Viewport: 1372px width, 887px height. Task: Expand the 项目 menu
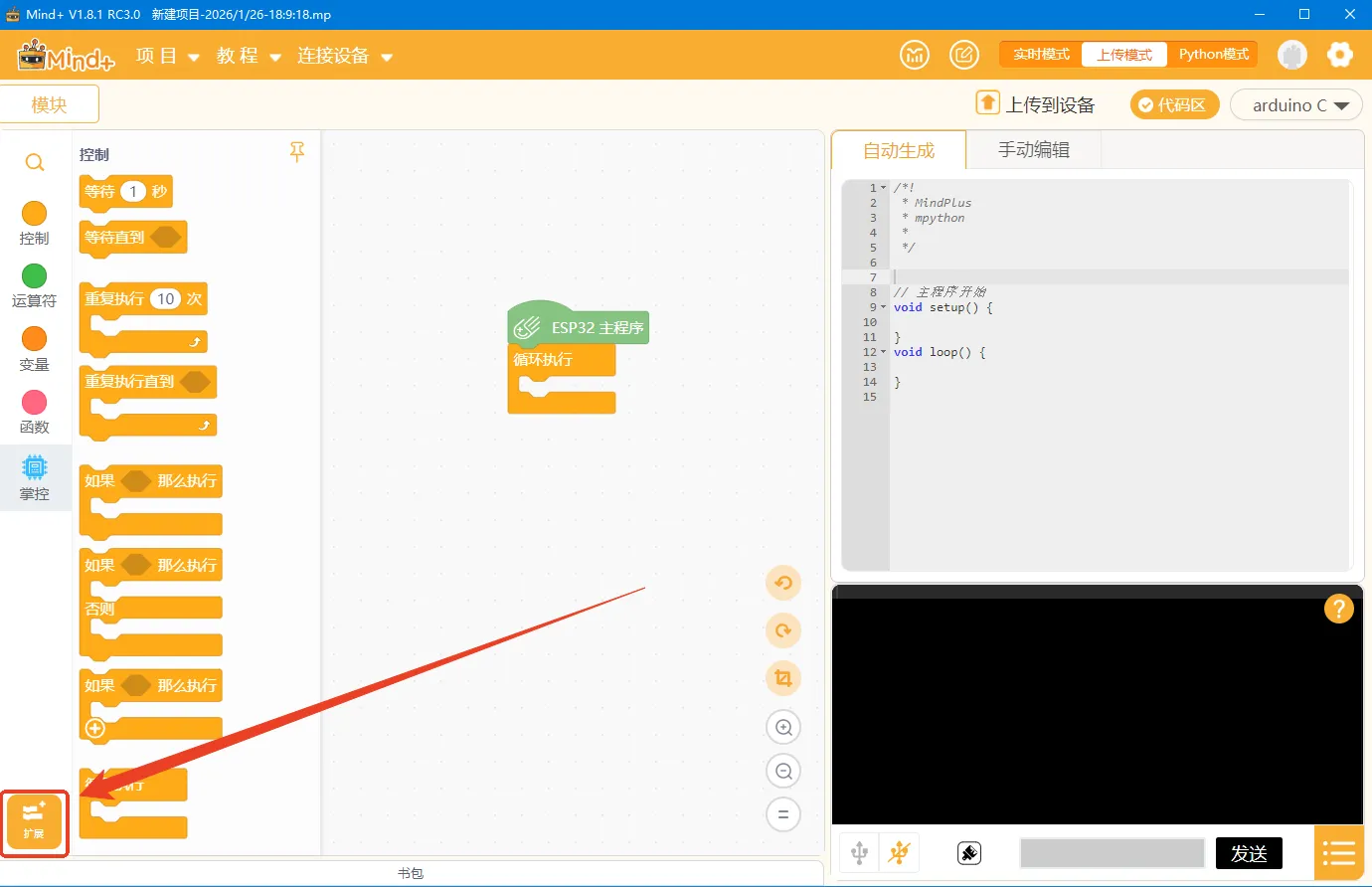point(167,56)
